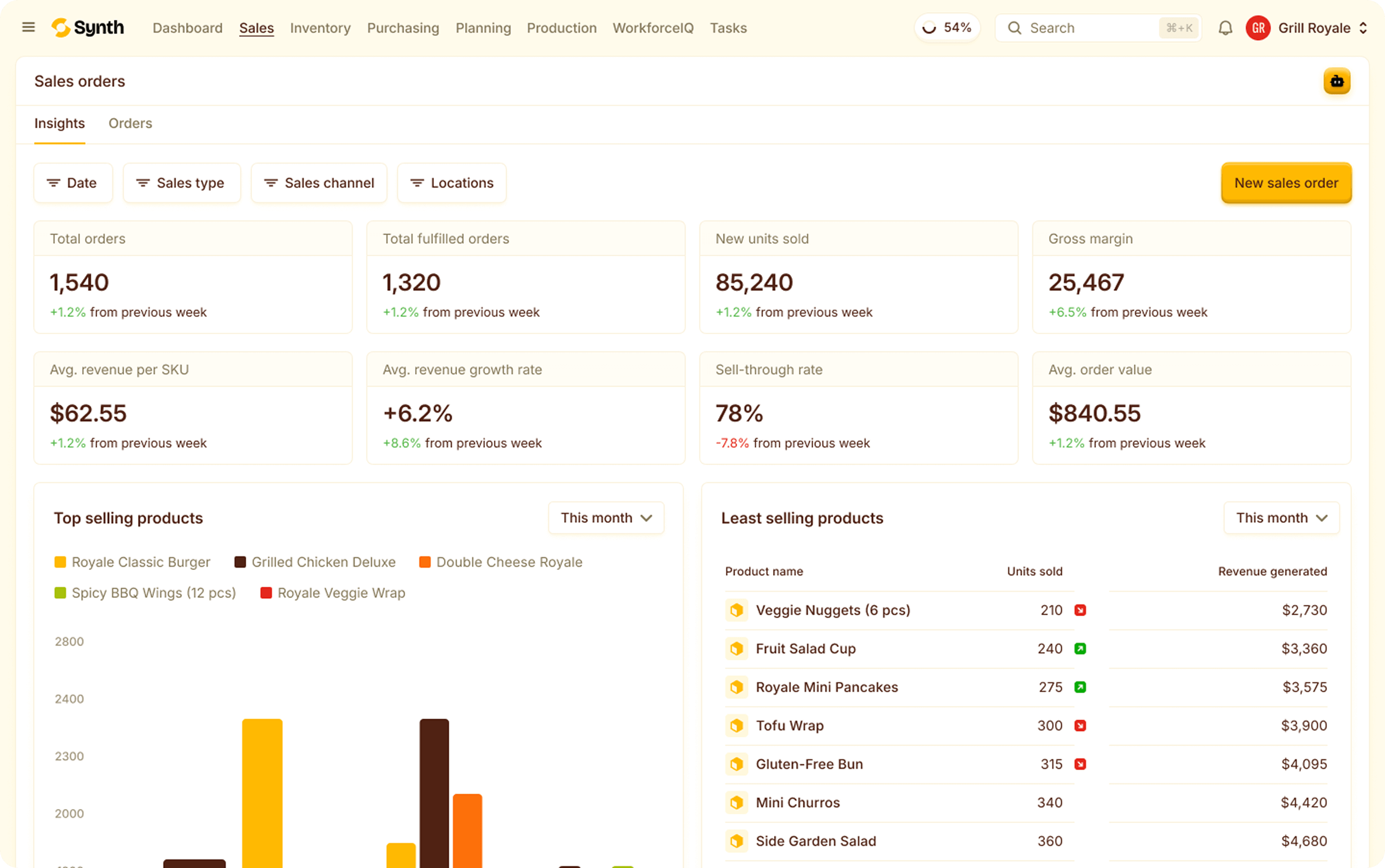Viewport: 1385px width, 868px height.
Task: Click the yellow AI assistant robot icon
Action: (1336, 81)
